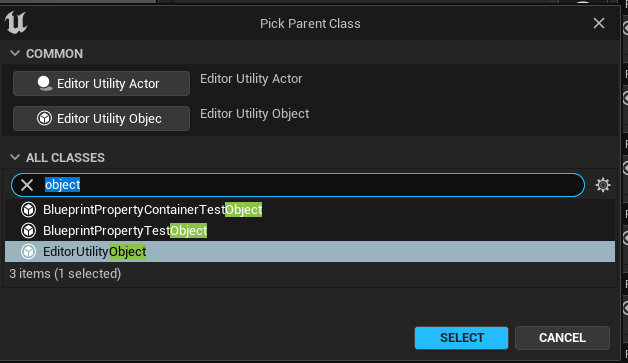The height and width of the screenshot is (363, 628).
Task: Click the Unreal Engine logo icon
Action: point(16,23)
